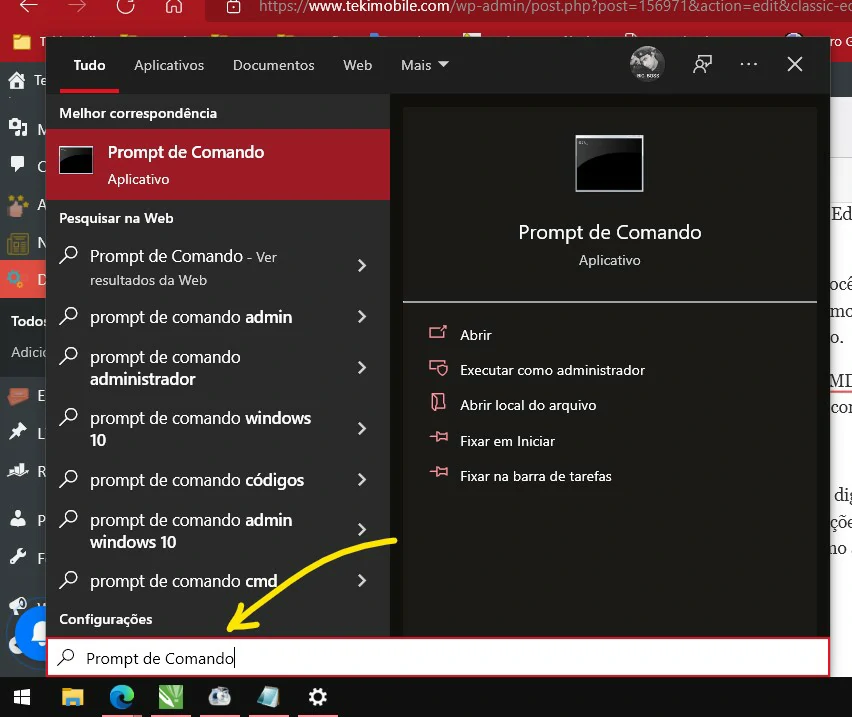
Task: Click Fixar em Iniciar
Action: [507, 441]
